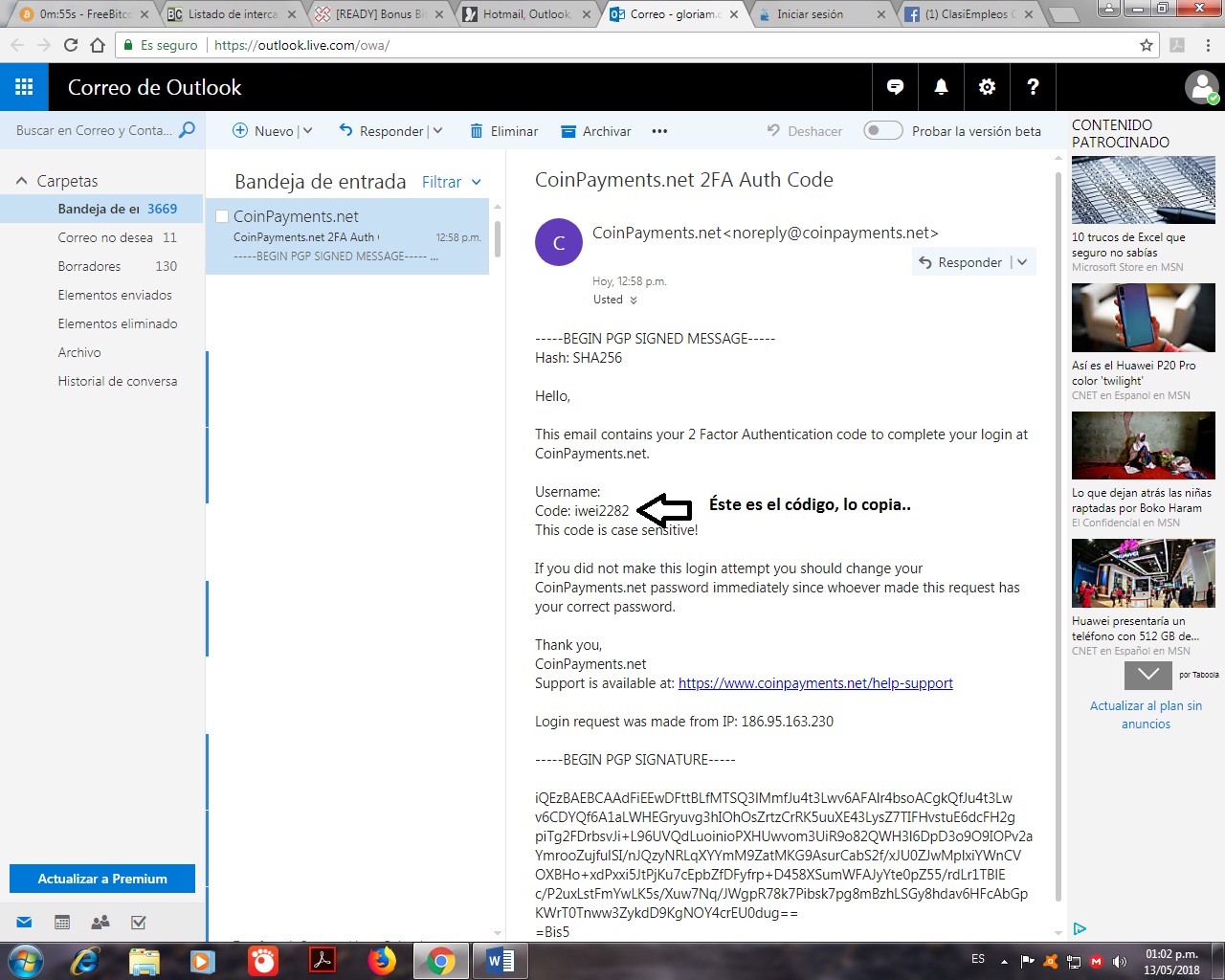
Task: Open the coinpayments.net help-support link
Action: (x=815, y=683)
